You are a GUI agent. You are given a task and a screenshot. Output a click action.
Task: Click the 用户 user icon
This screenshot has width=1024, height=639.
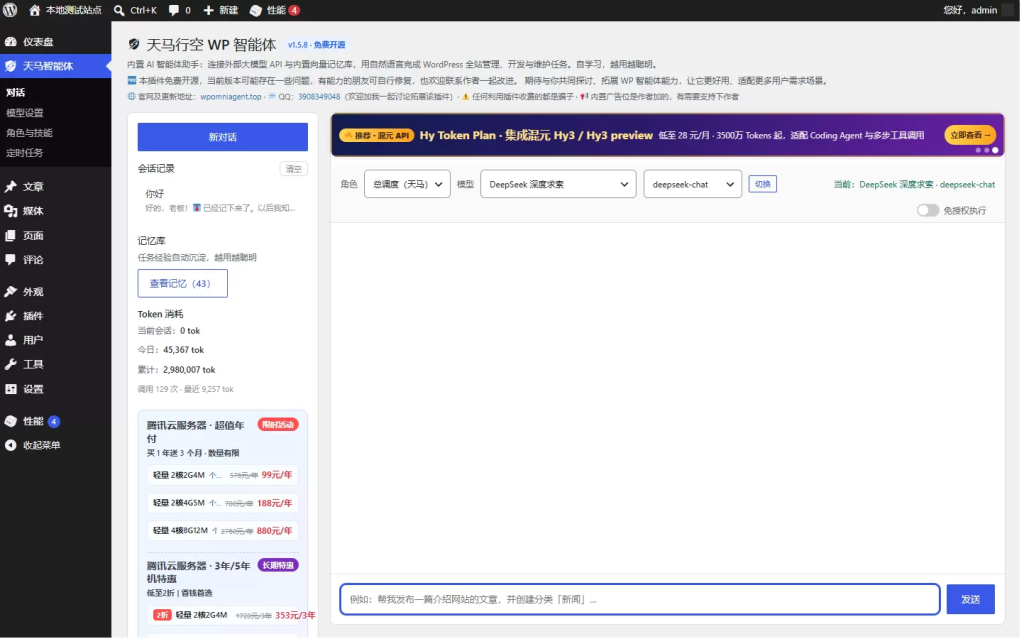[x=10, y=340]
